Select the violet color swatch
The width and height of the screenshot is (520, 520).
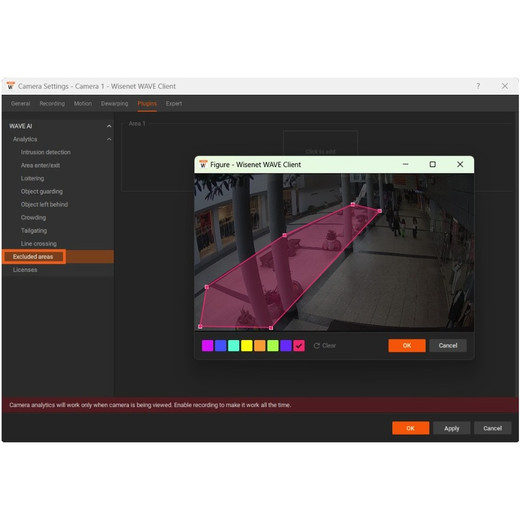click(x=286, y=345)
